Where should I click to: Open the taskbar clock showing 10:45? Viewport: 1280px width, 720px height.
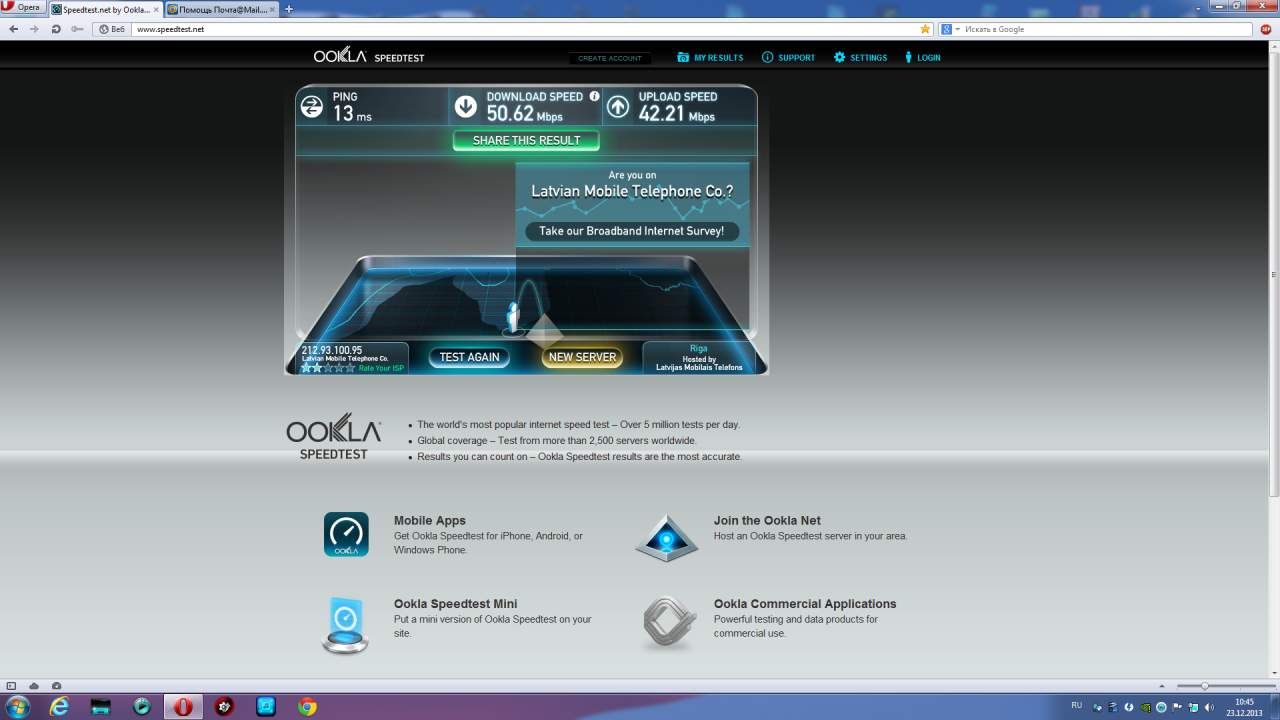(1245, 707)
